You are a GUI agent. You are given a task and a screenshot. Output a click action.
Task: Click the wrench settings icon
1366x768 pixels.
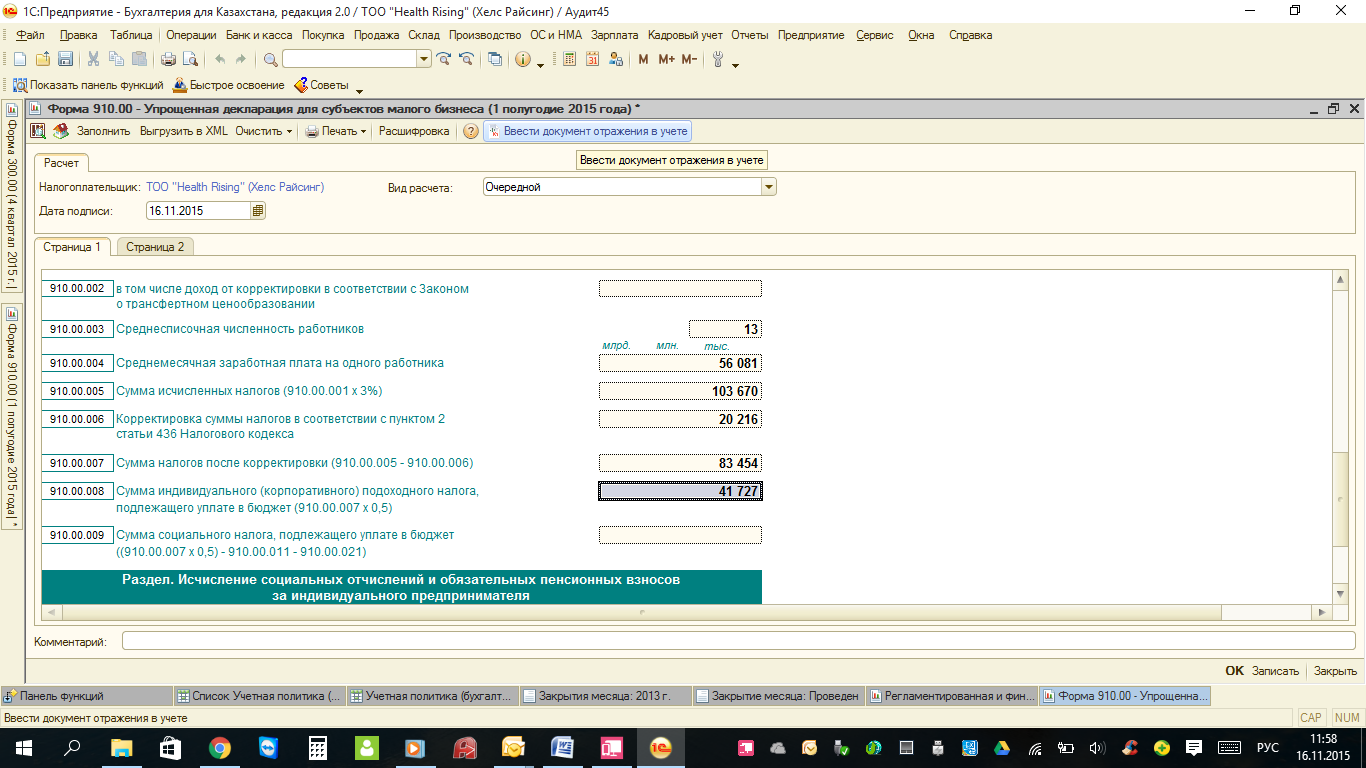click(718, 59)
